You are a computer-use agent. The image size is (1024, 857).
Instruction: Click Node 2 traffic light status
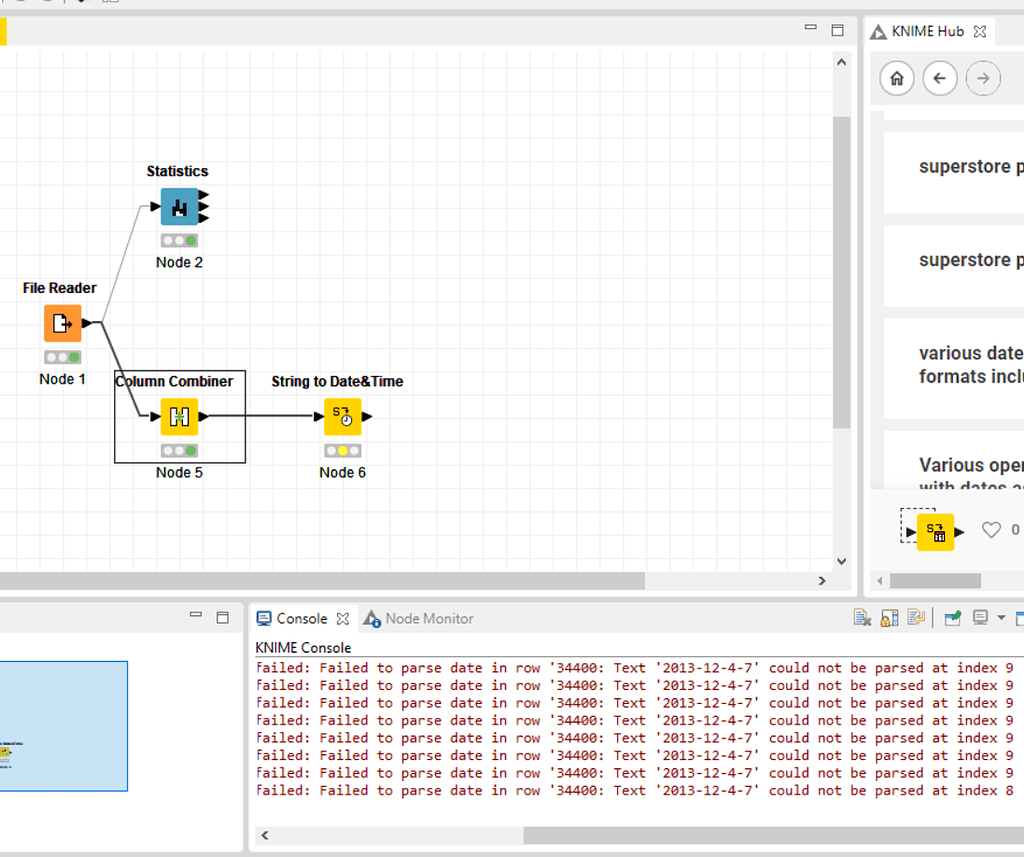pos(180,240)
